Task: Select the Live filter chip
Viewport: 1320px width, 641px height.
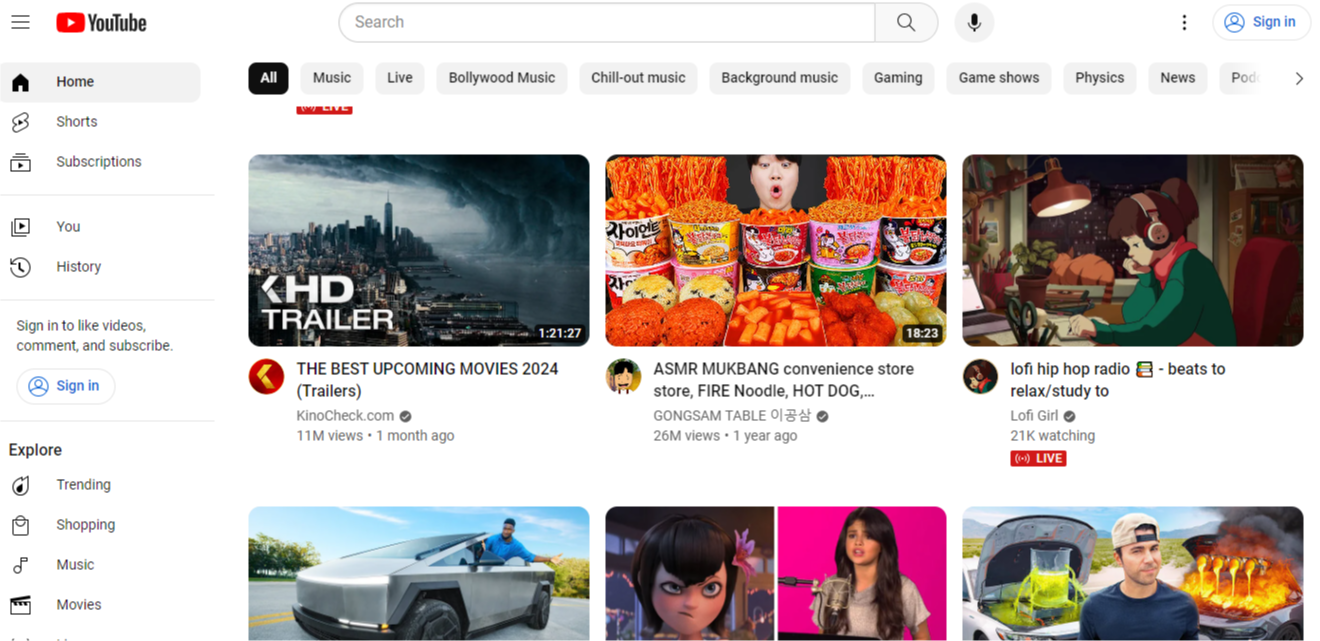Action: (400, 78)
